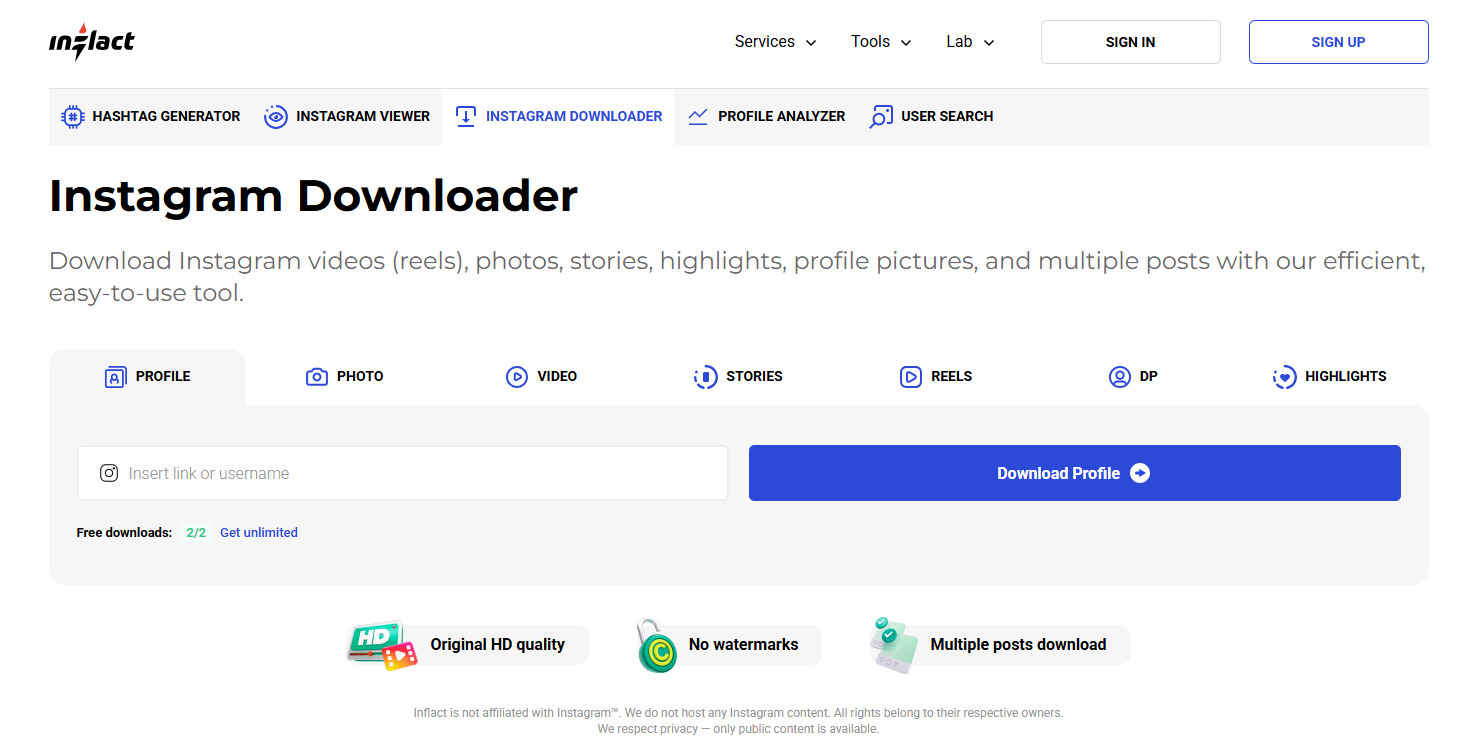Go to the Hashtag Generator tool
1464x755 pixels.
(151, 117)
